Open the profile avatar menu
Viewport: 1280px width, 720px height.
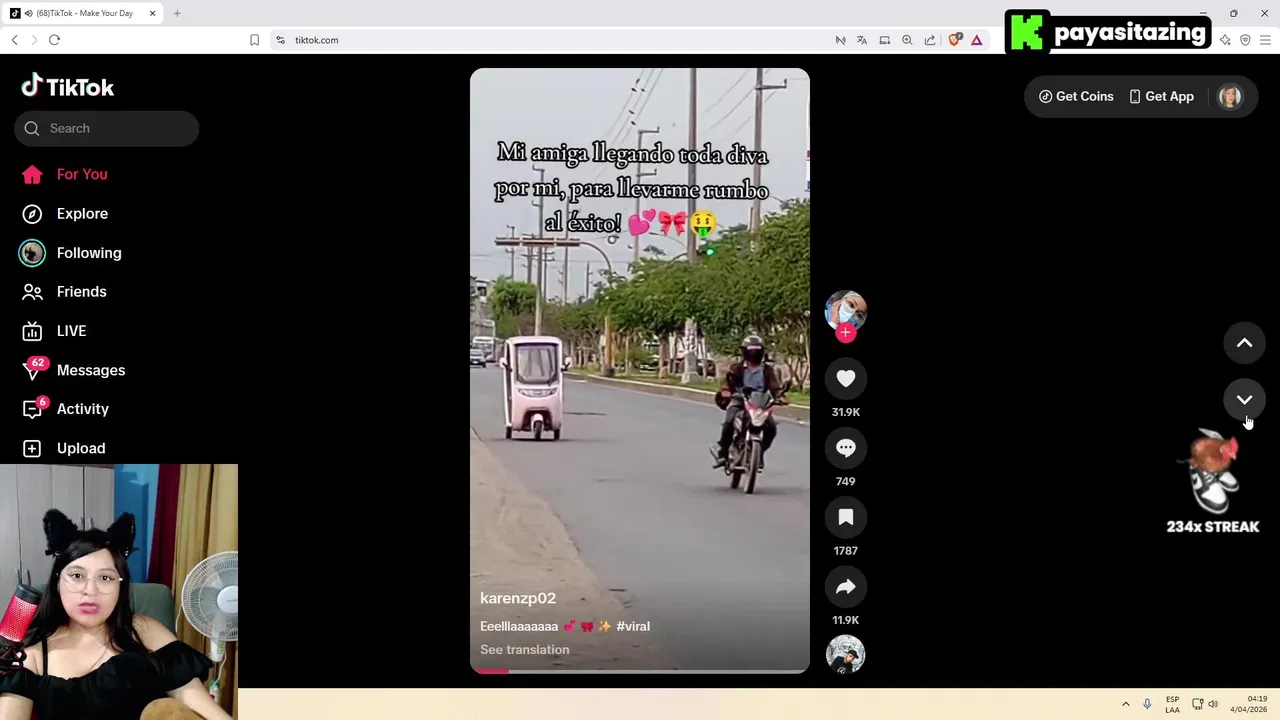pyautogui.click(x=1230, y=96)
